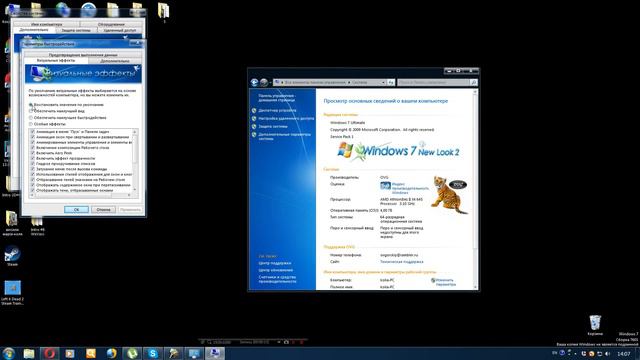
Task: Open System Protection tab in System Properties
Action: [x=76, y=30]
